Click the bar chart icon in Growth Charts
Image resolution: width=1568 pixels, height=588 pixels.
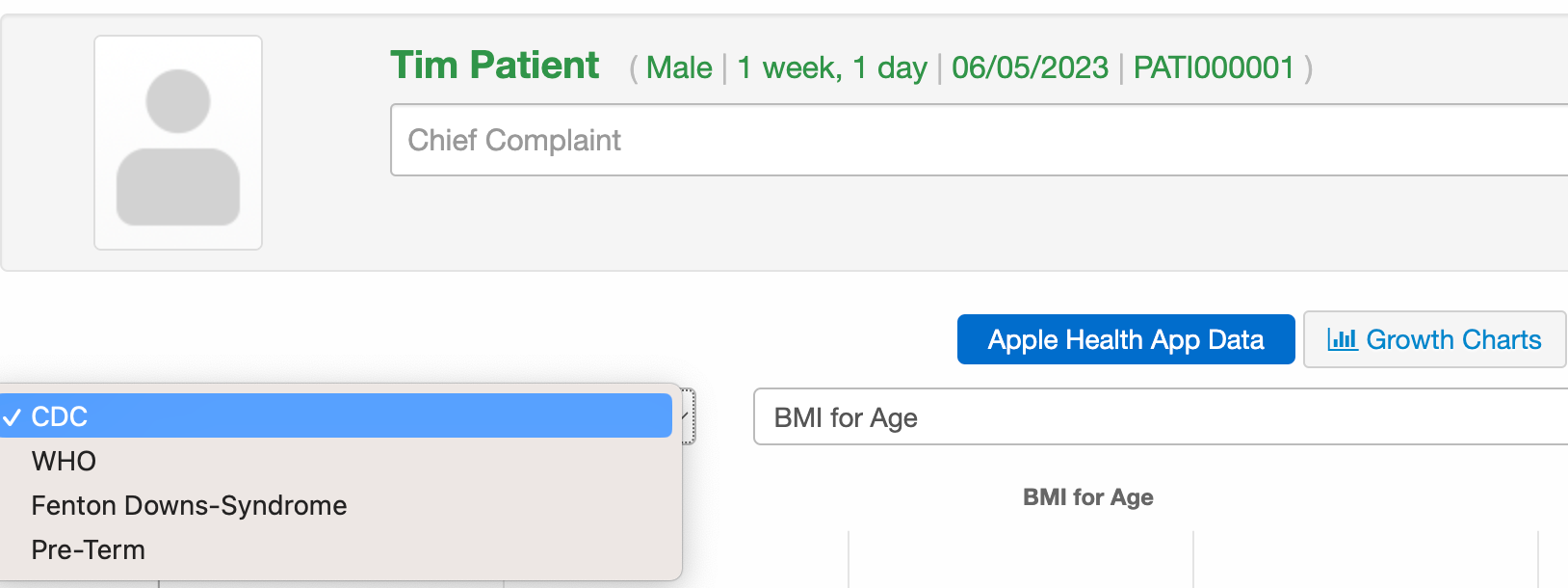(1342, 339)
